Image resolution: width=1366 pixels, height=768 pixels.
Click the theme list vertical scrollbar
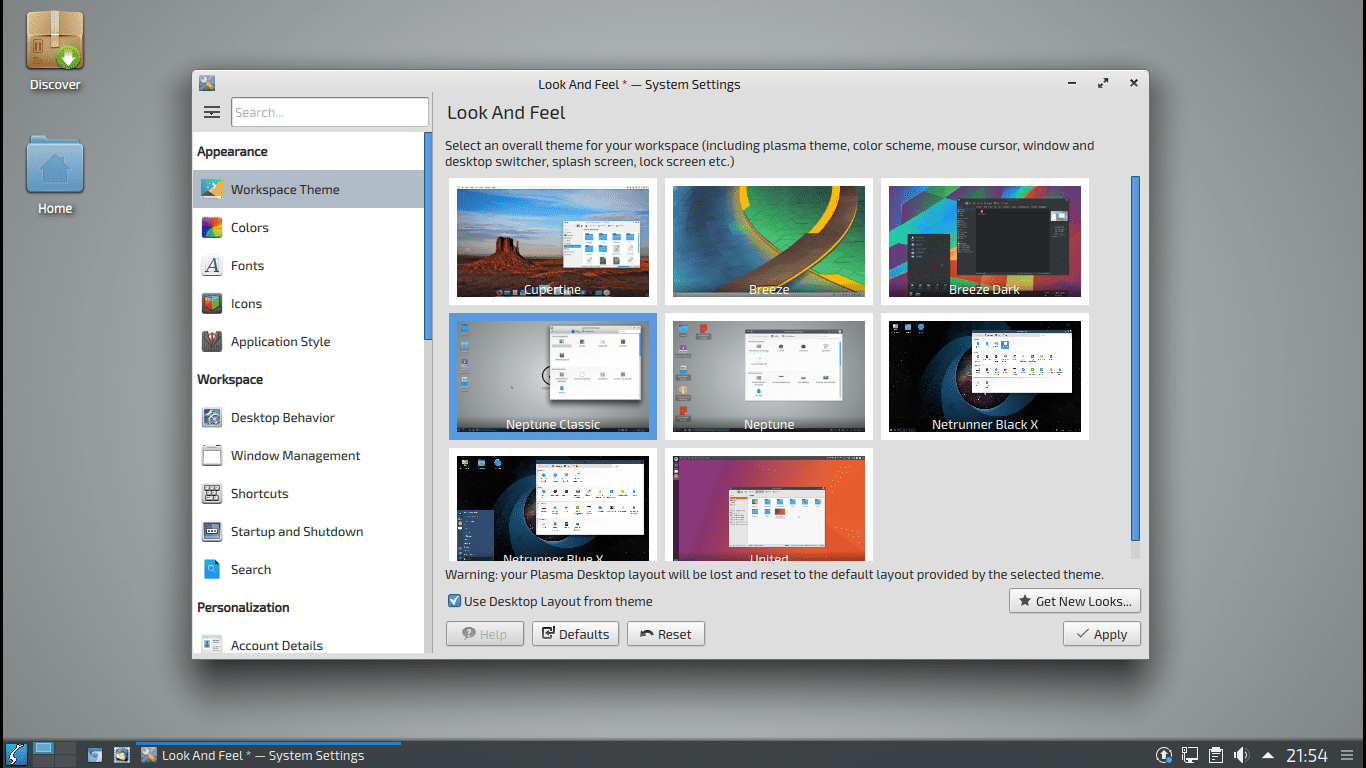[1135, 358]
